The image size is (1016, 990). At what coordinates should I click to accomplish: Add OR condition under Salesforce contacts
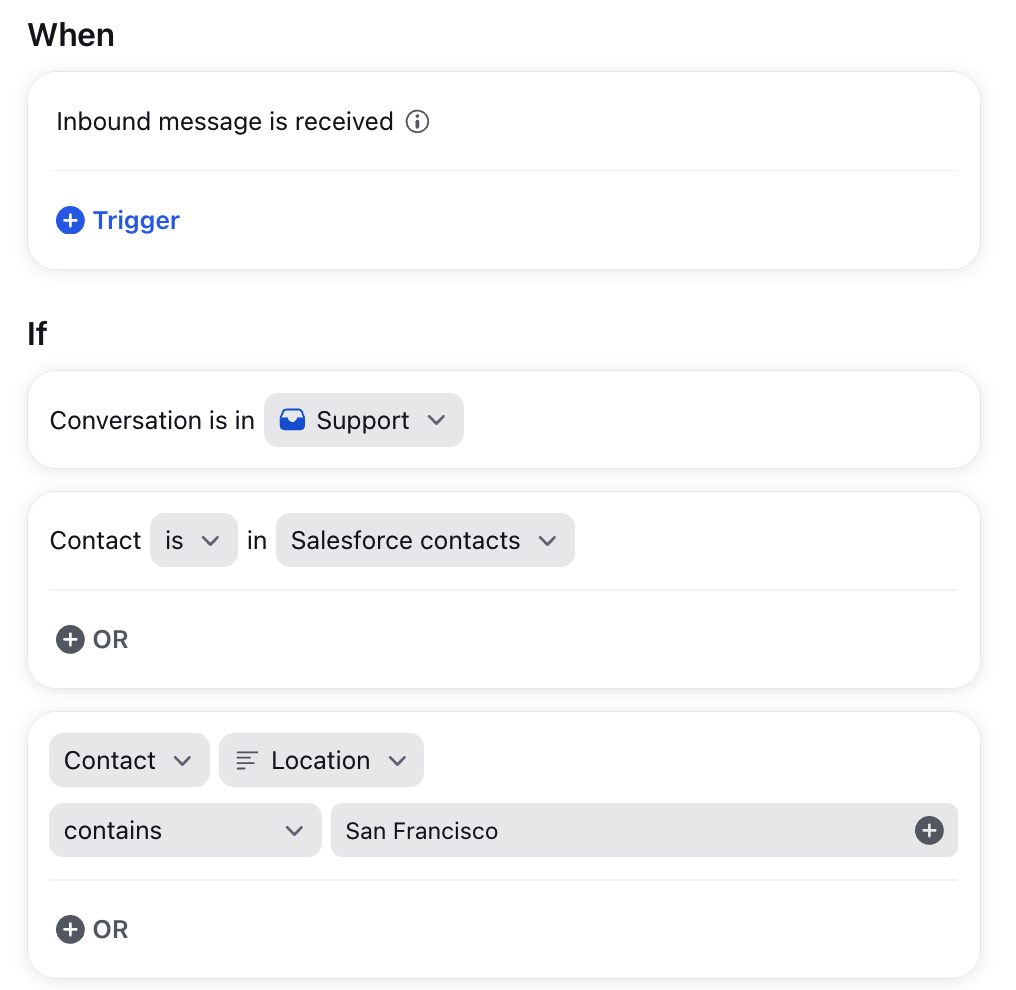tap(92, 639)
